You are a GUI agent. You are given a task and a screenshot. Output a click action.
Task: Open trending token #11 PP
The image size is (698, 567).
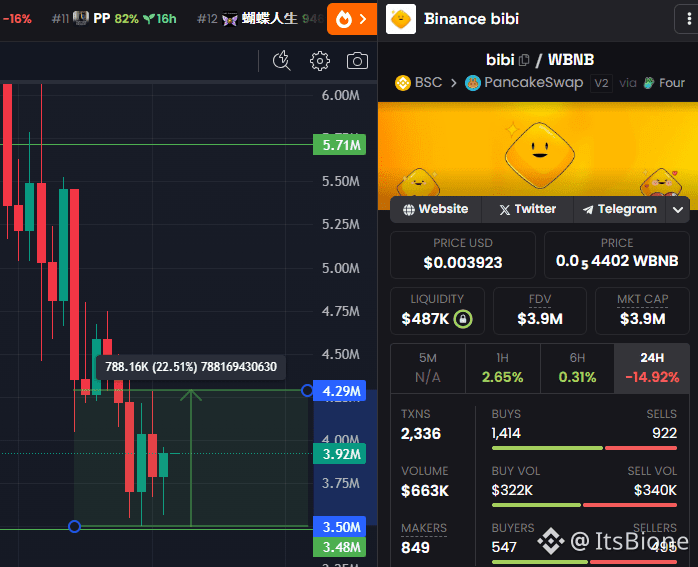click(114, 19)
